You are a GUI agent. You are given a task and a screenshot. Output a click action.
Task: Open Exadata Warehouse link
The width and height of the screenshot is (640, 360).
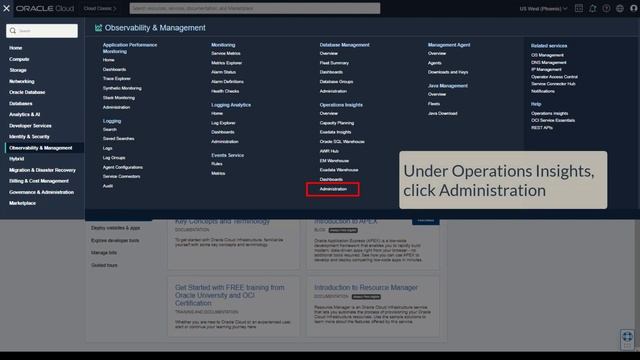339,170
